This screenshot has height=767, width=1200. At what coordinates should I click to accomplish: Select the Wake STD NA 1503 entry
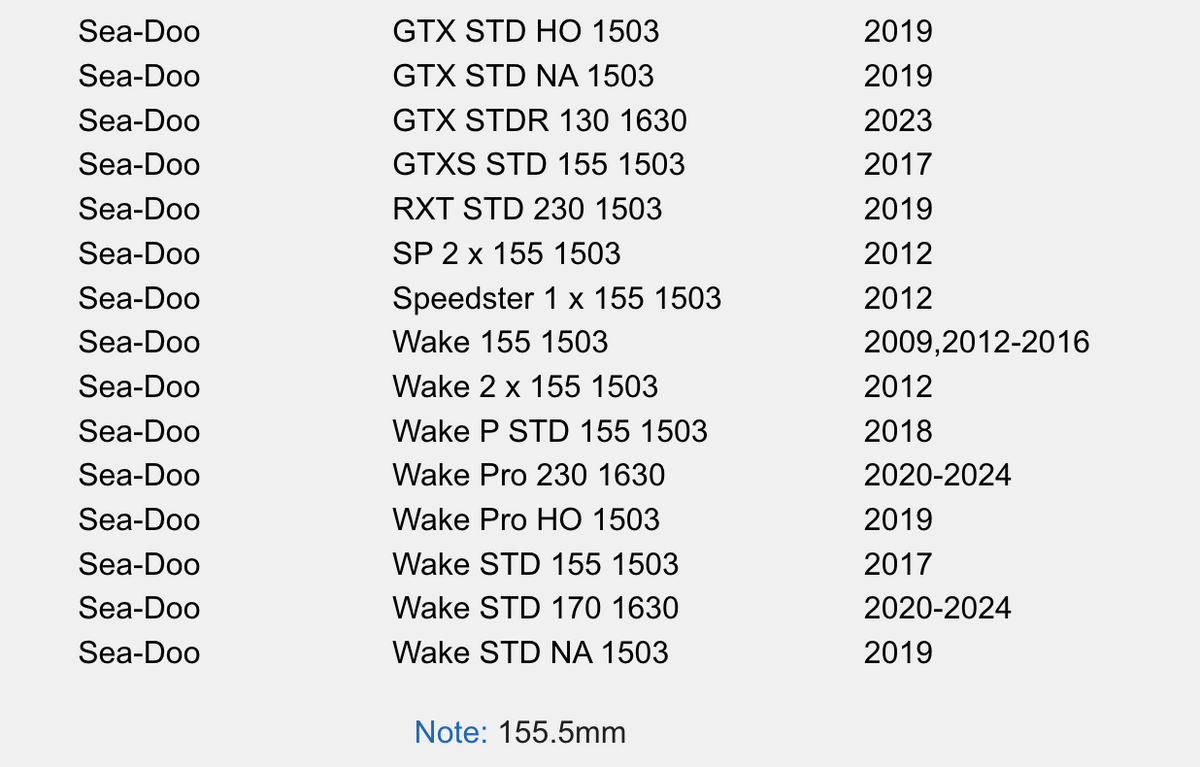pyautogui.click(x=530, y=653)
